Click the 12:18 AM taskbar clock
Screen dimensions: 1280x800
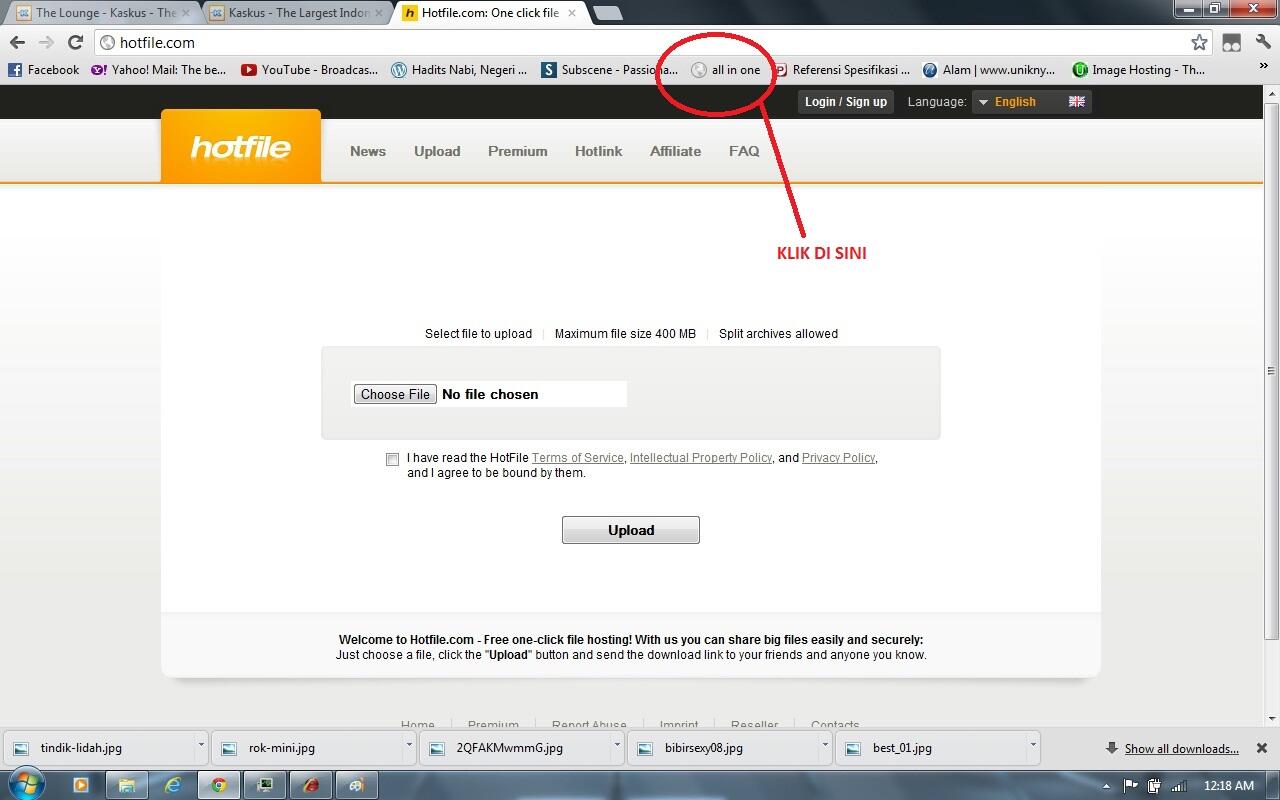tap(1229, 785)
